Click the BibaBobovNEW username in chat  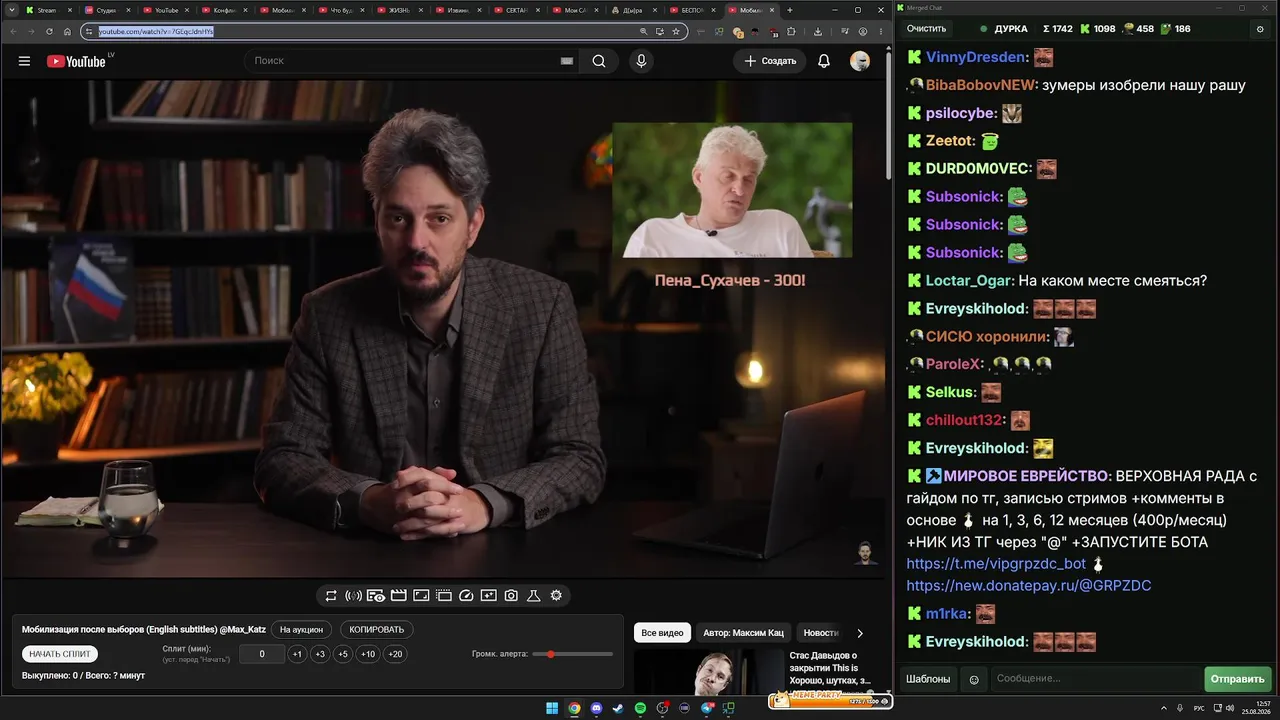click(982, 85)
